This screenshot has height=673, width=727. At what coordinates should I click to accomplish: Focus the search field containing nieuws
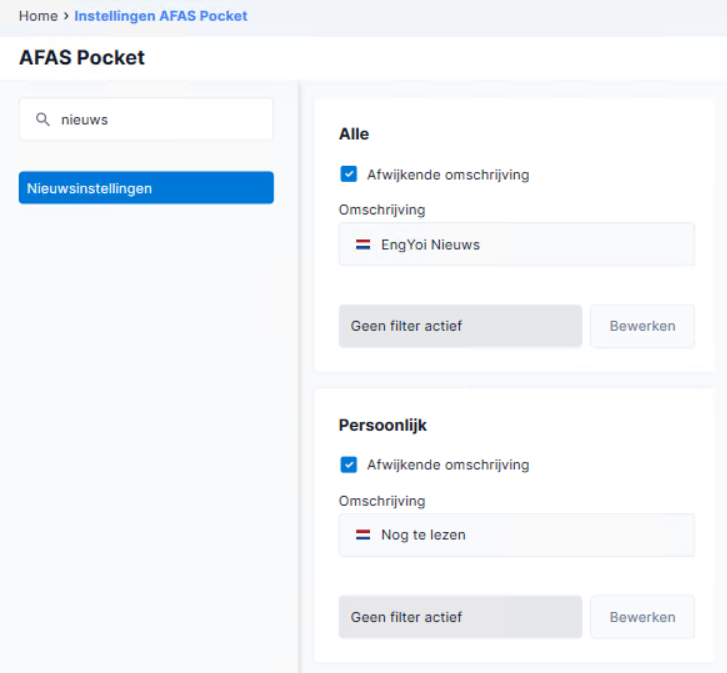146,119
